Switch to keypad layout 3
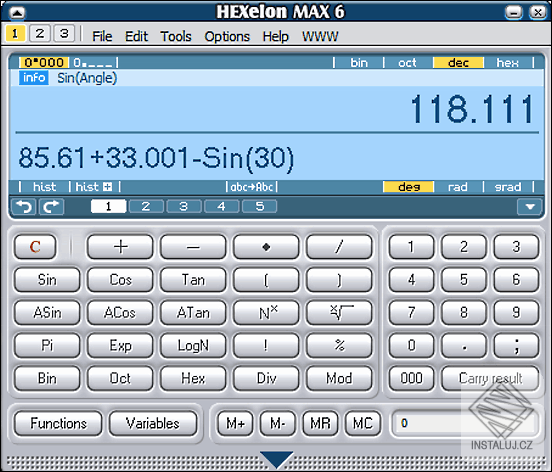 click(x=64, y=34)
